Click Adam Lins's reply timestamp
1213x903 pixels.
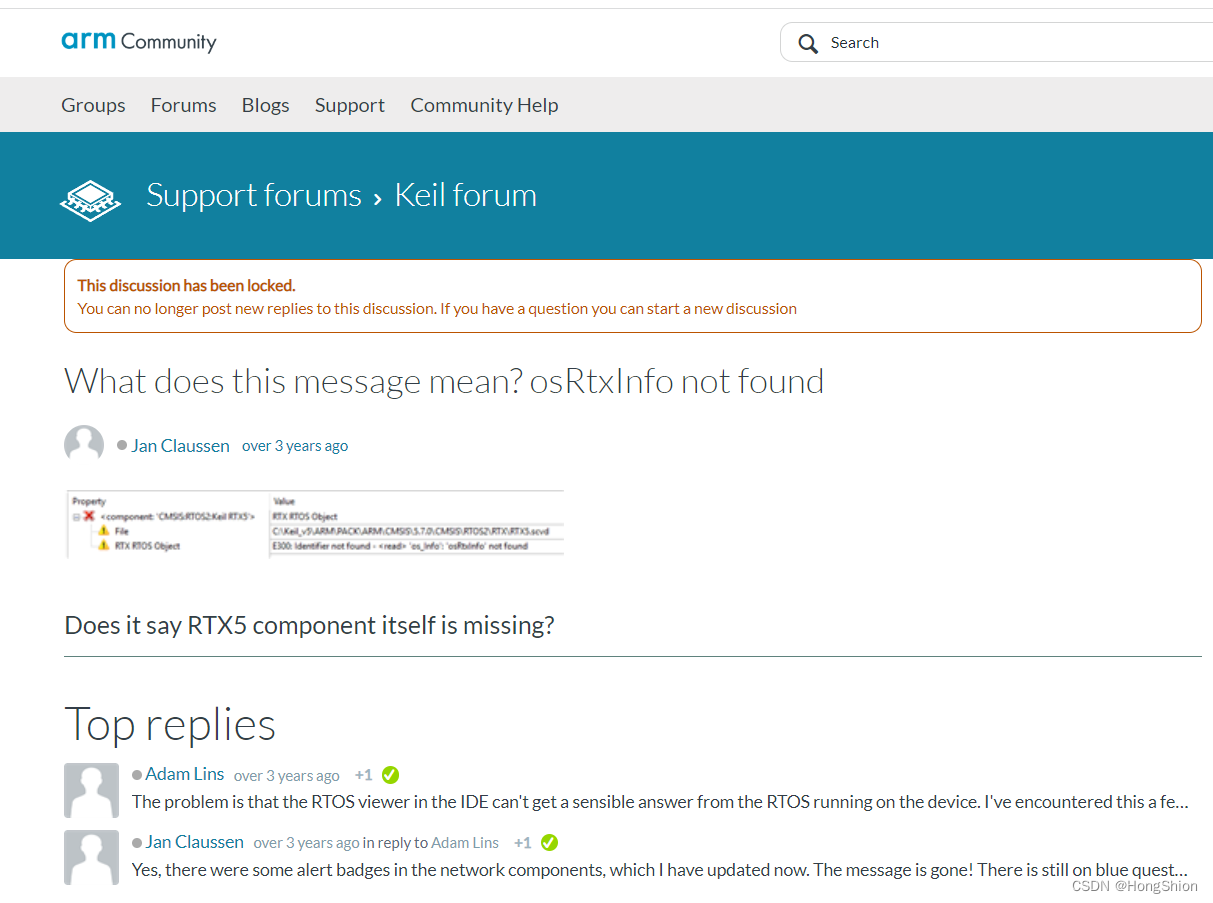287,775
